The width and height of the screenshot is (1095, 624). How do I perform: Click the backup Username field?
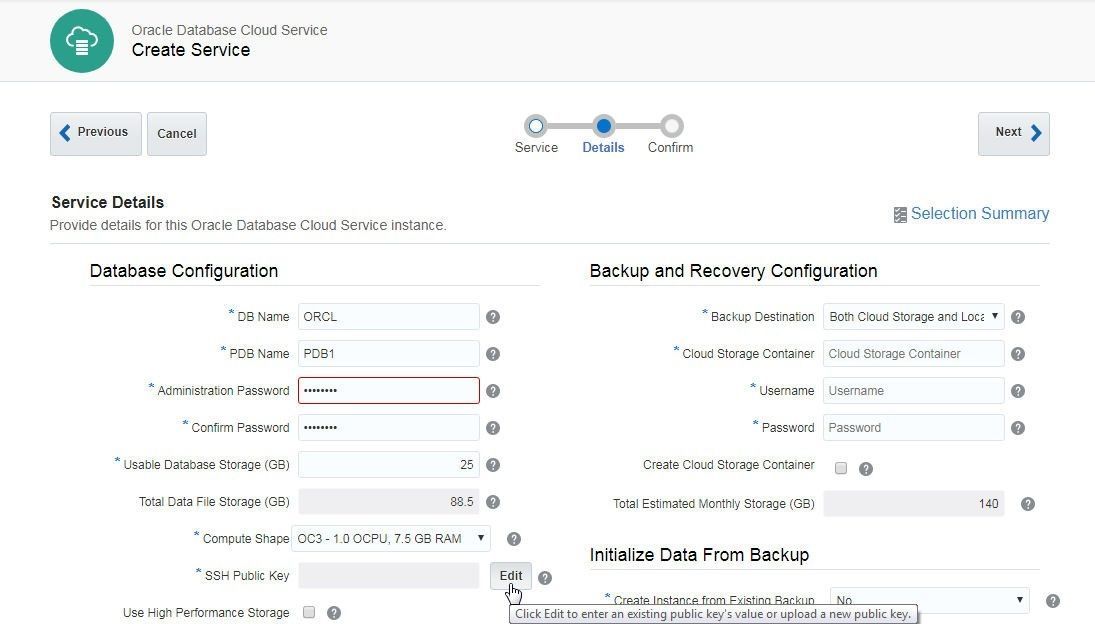coord(913,391)
